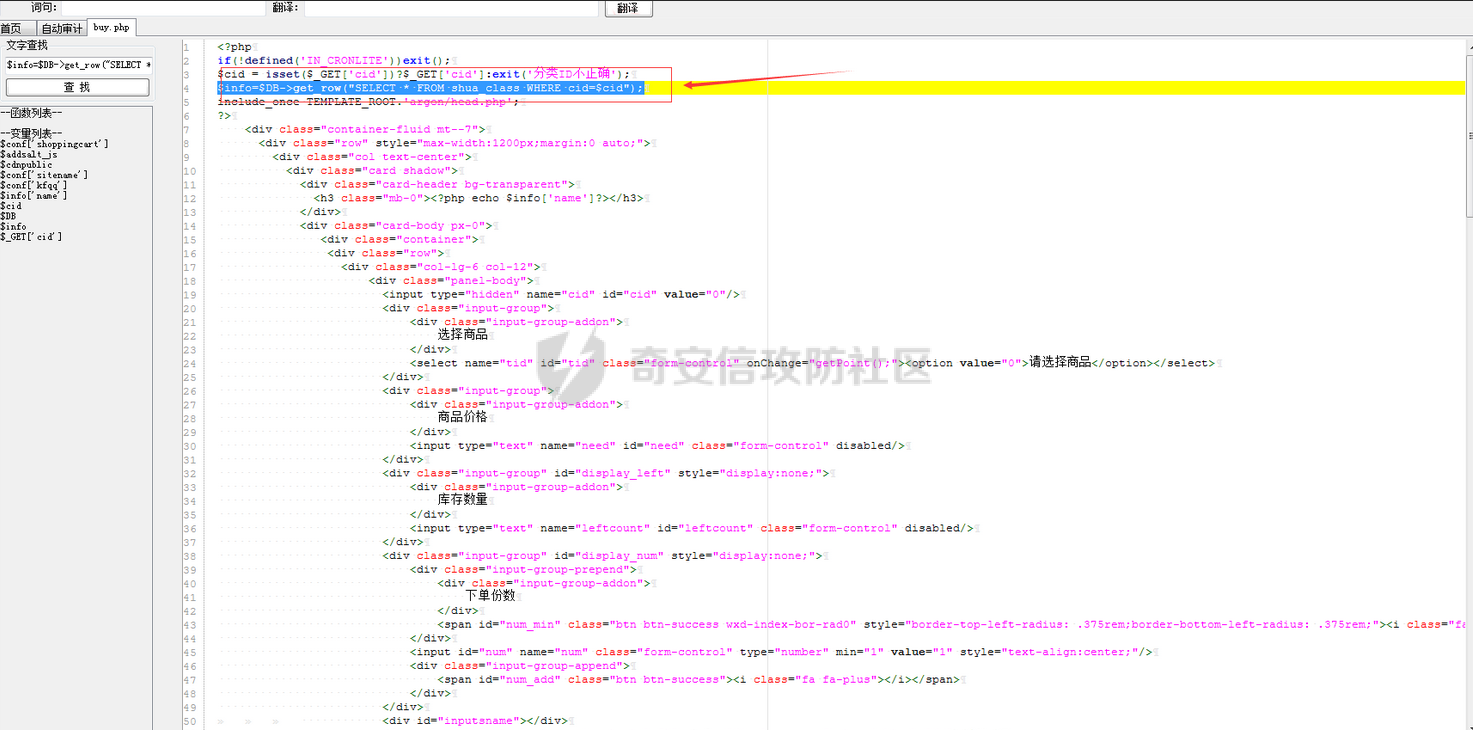Click the 查找 search button
Viewport: 1473px width, 730px height.
tap(77, 87)
